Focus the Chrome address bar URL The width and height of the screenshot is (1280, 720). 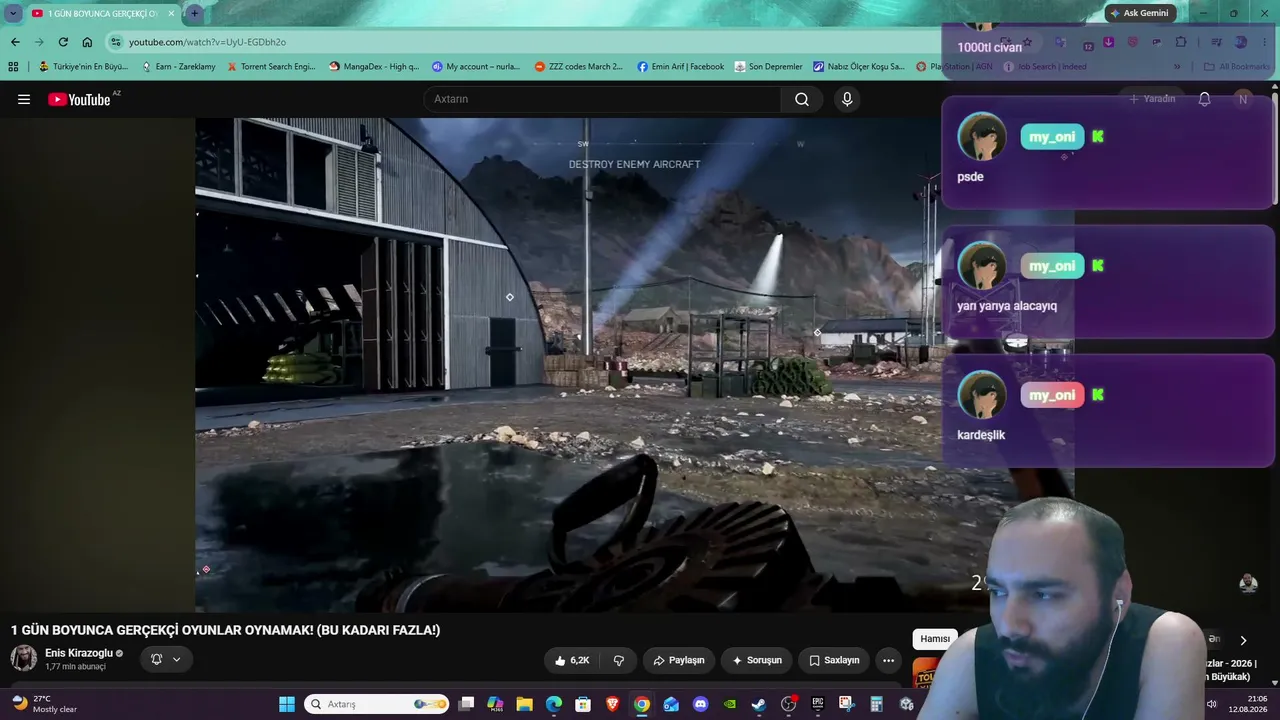click(x=207, y=42)
